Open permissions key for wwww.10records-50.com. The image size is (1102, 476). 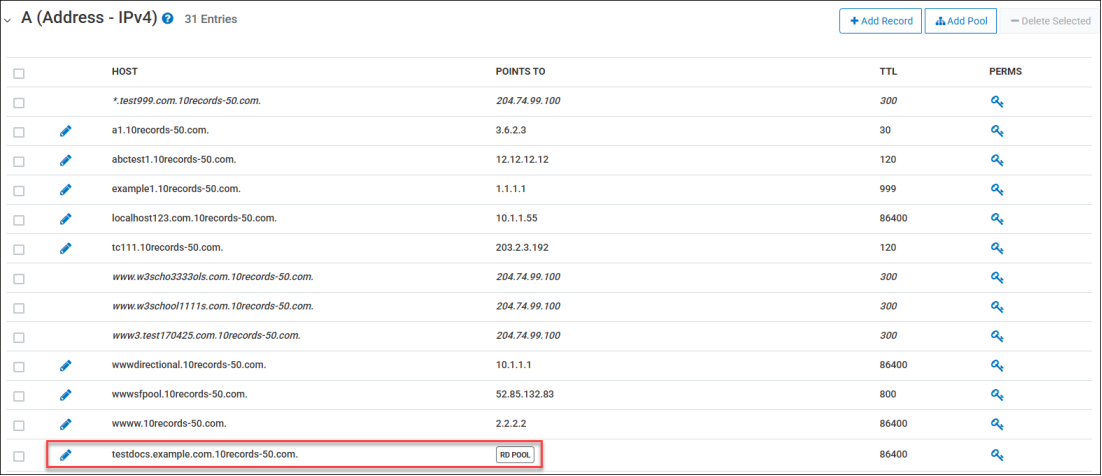click(x=997, y=424)
